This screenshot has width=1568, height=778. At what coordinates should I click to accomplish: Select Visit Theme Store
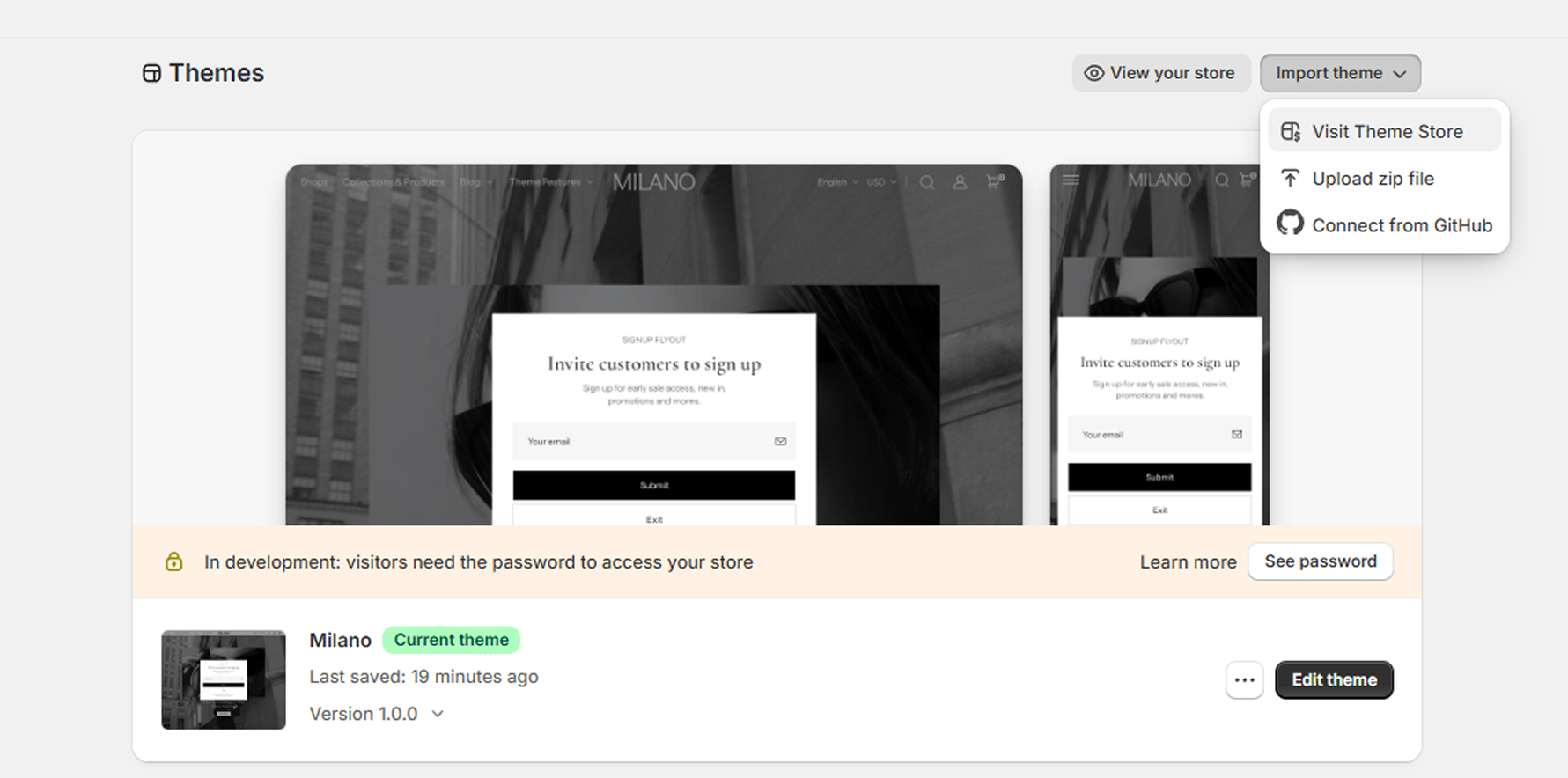[1387, 132]
